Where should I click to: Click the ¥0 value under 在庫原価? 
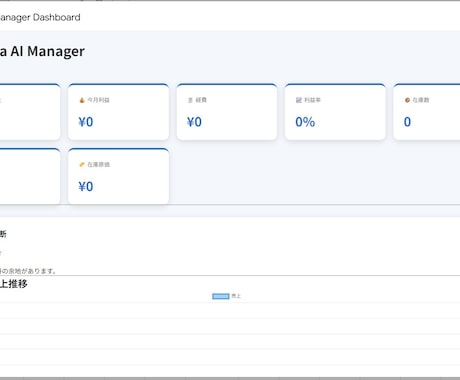[86, 186]
